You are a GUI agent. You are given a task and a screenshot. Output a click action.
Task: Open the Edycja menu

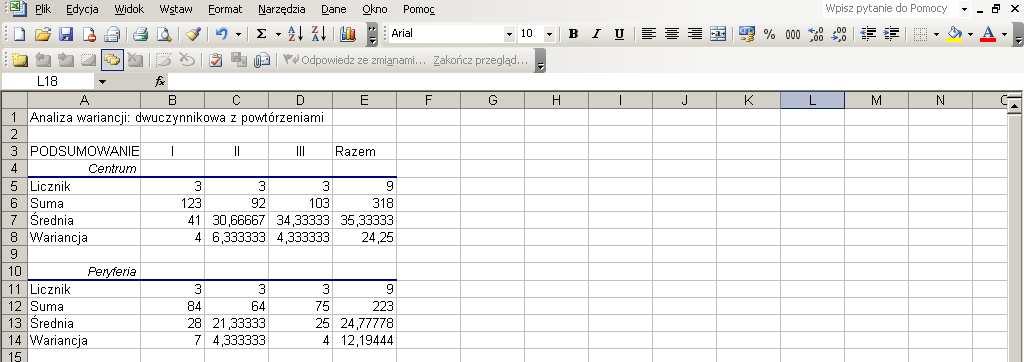[x=82, y=9]
